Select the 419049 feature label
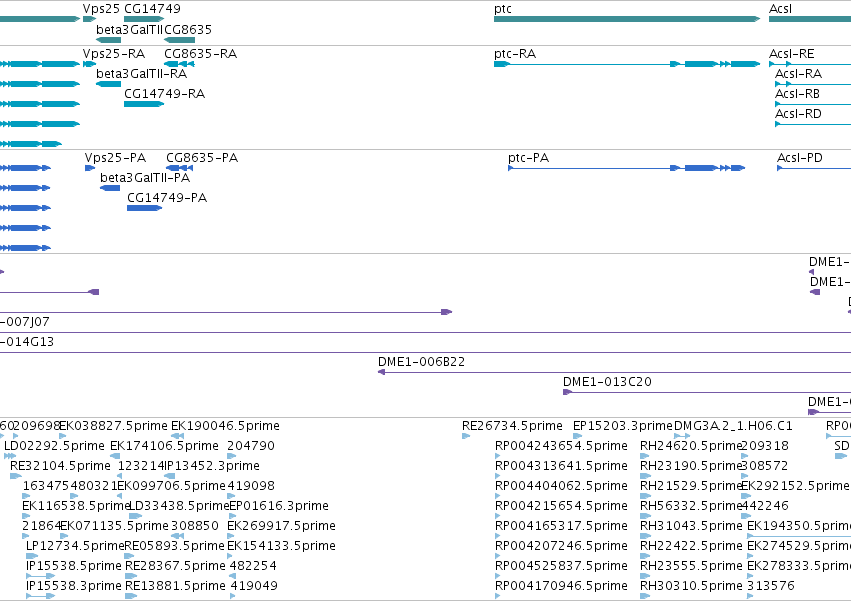The height and width of the screenshot is (601, 851). [254, 587]
